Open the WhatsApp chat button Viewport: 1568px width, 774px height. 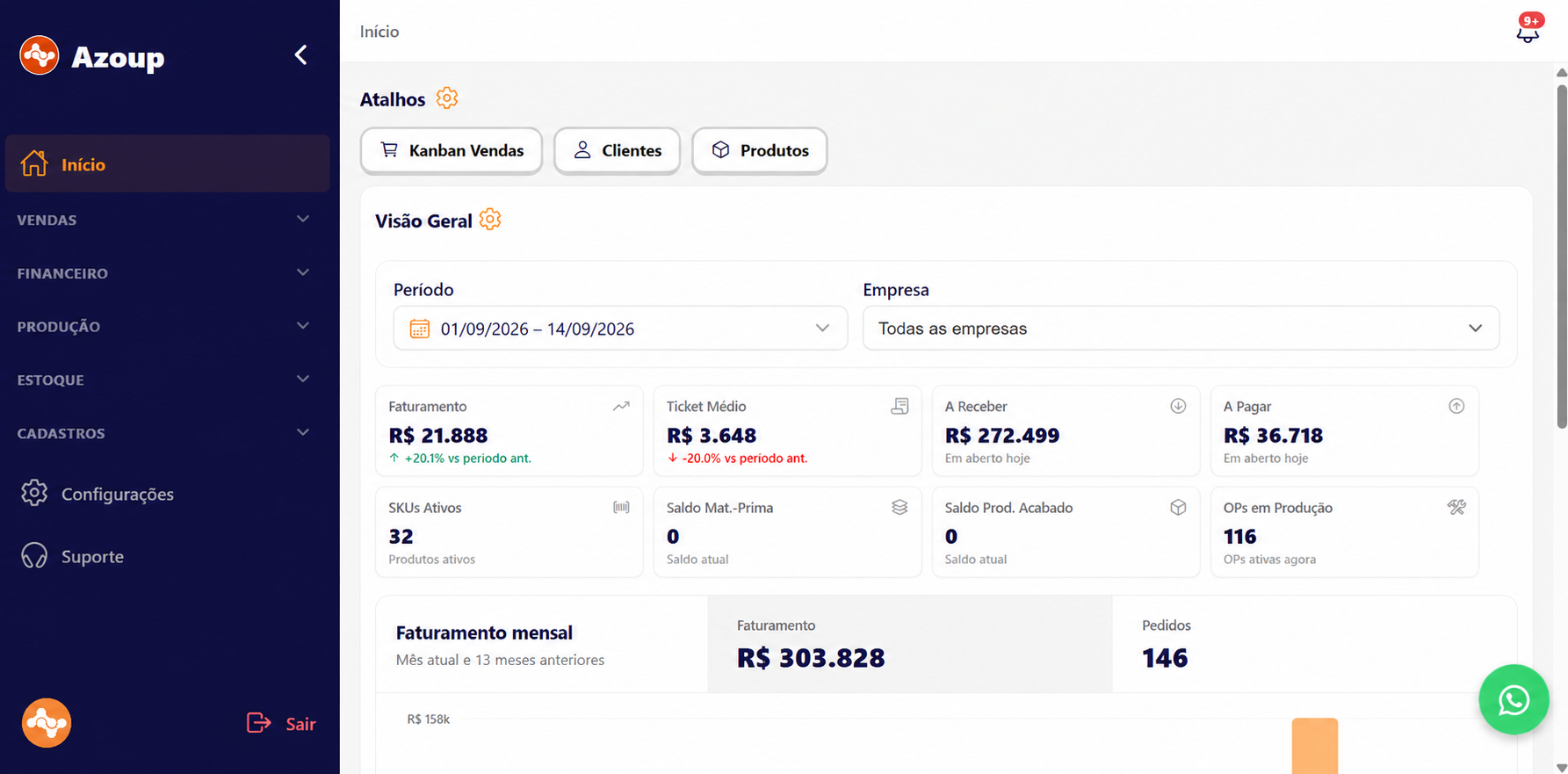[x=1514, y=699]
